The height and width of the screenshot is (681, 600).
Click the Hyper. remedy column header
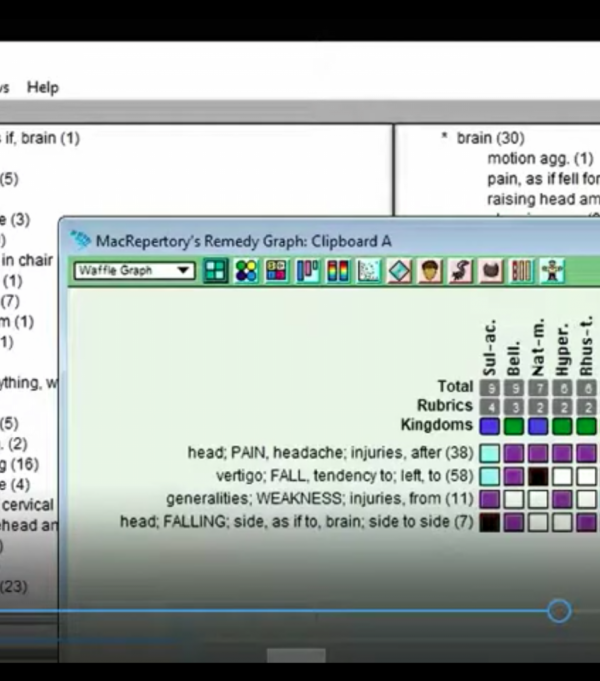[562, 349]
